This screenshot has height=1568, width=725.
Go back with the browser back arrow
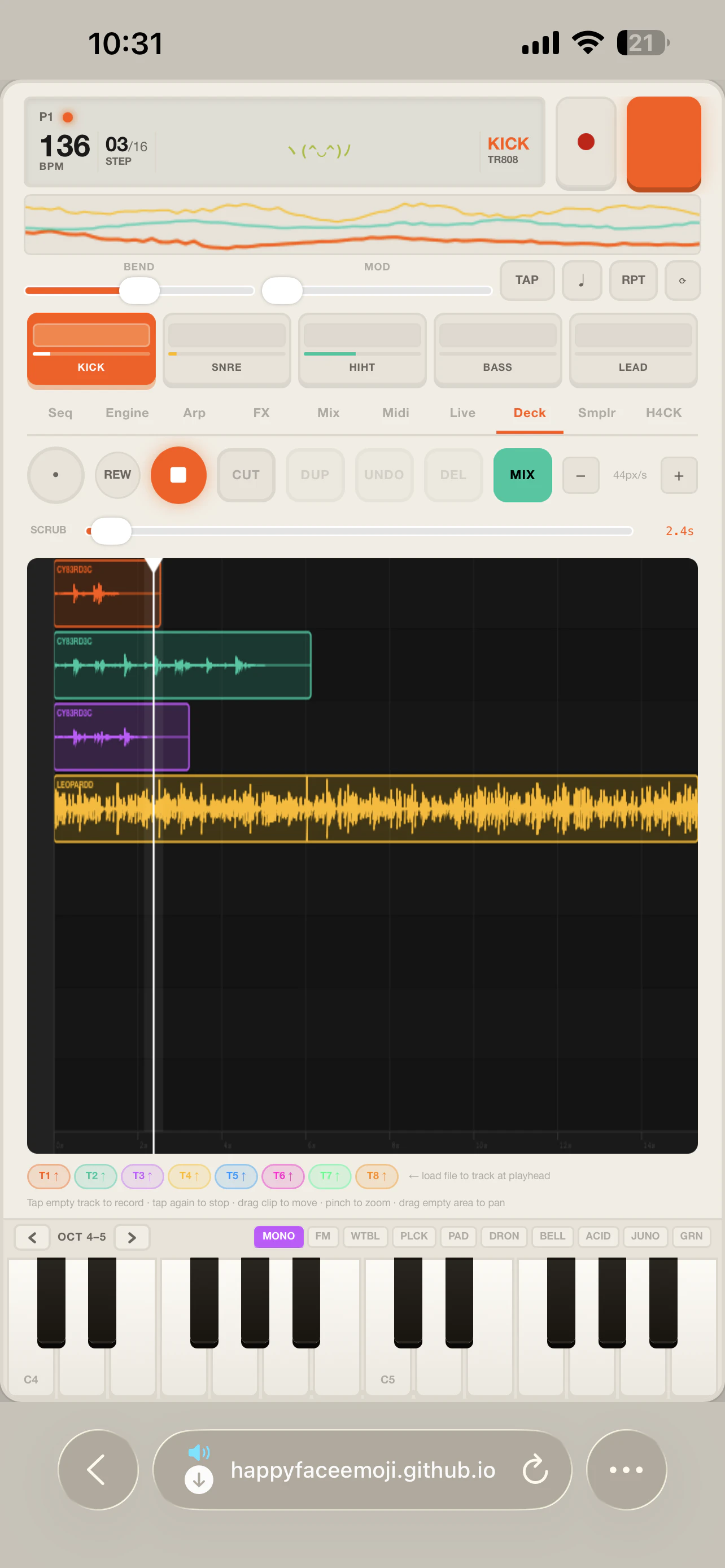click(x=97, y=1469)
